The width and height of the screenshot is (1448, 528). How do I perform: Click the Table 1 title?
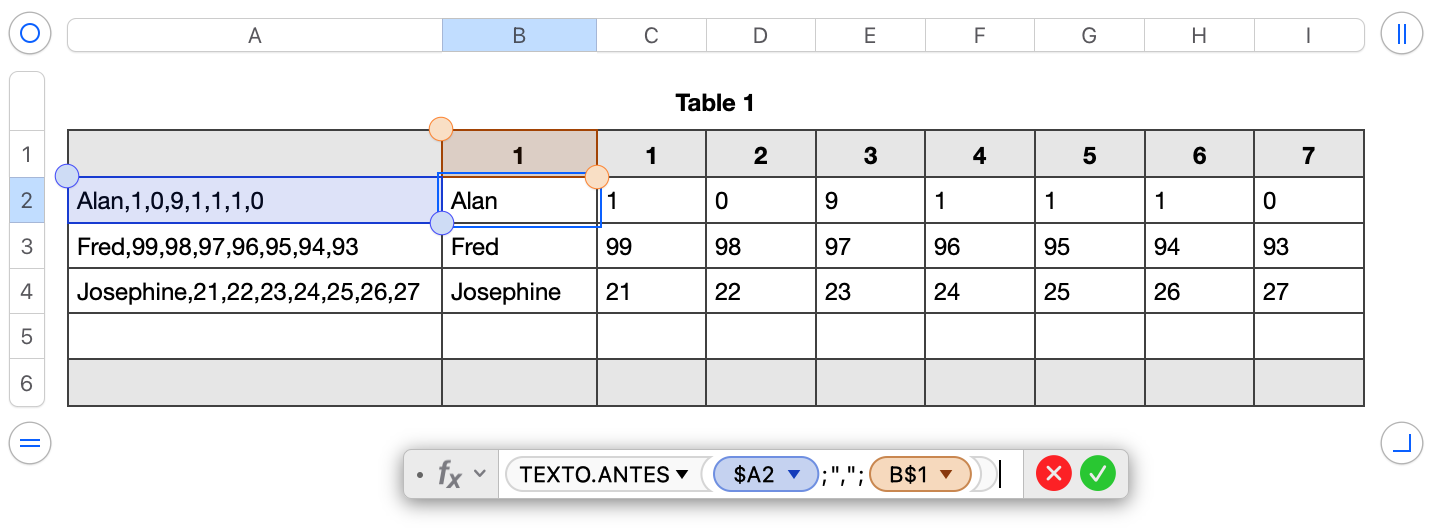coord(715,102)
